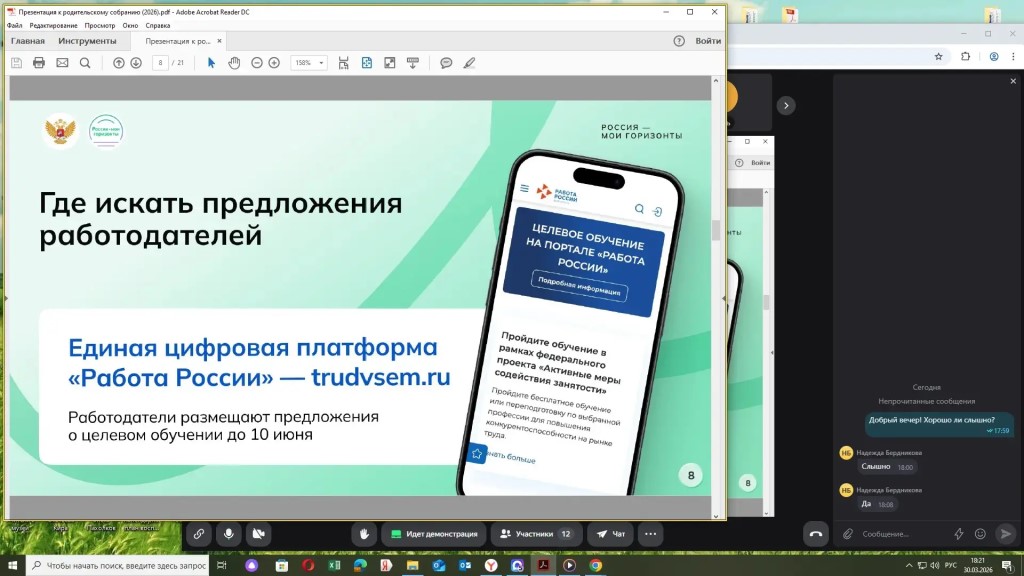
Task: Toggle the Чат panel
Action: point(611,534)
